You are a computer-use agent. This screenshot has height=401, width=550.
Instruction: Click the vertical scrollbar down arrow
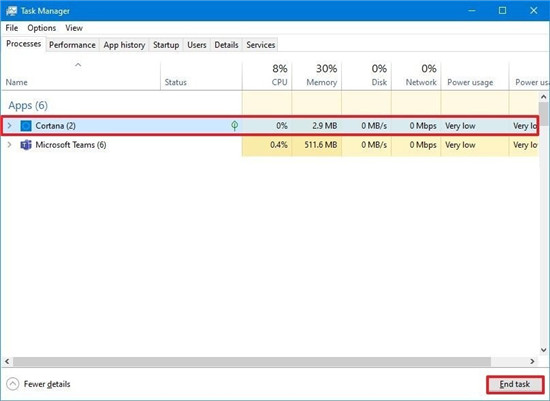pyautogui.click(x=544, y=349)
